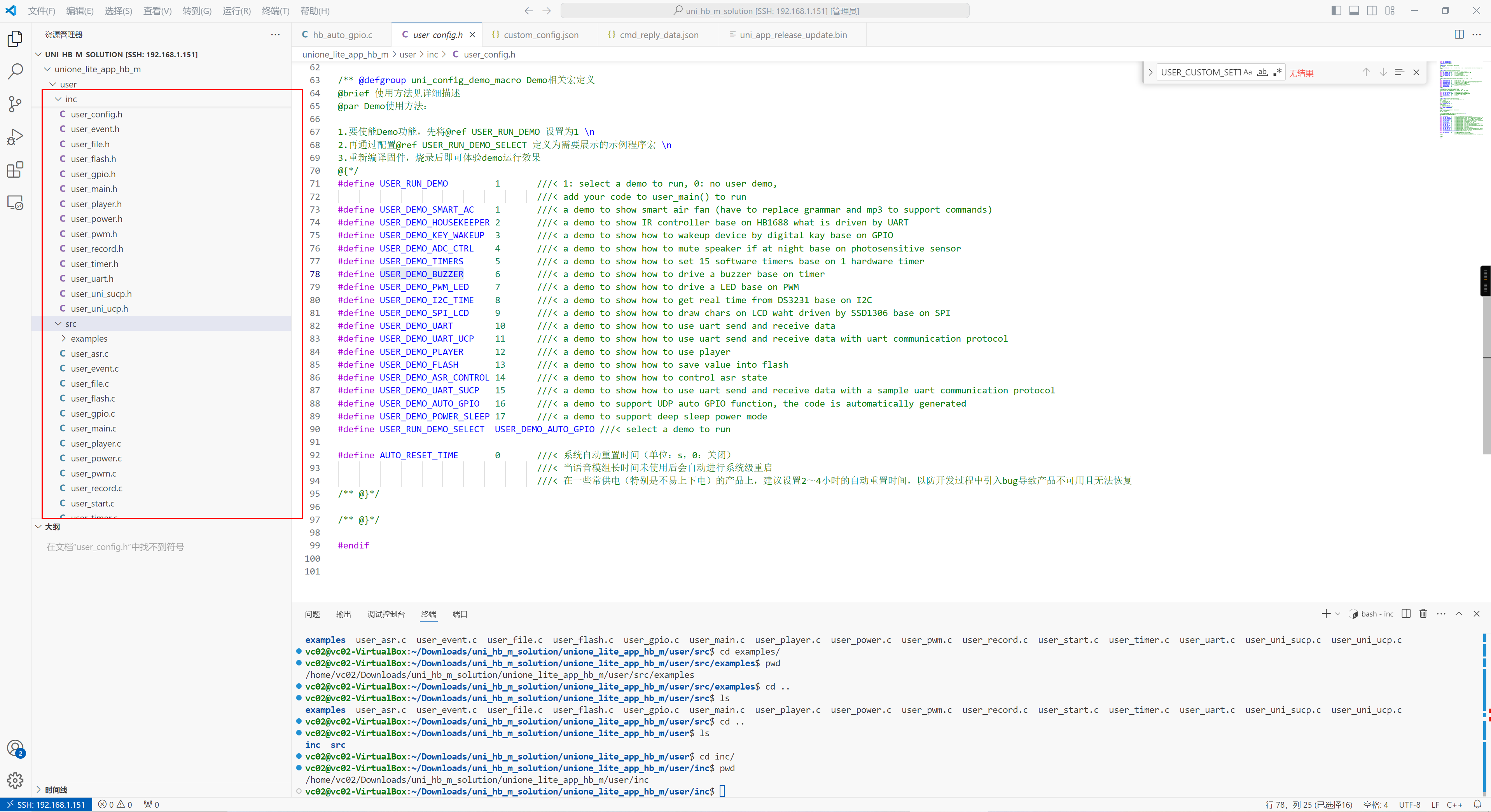Switch to the 问题 panel tab
This screenshot has height=812, width=1491.
point(313,614)
